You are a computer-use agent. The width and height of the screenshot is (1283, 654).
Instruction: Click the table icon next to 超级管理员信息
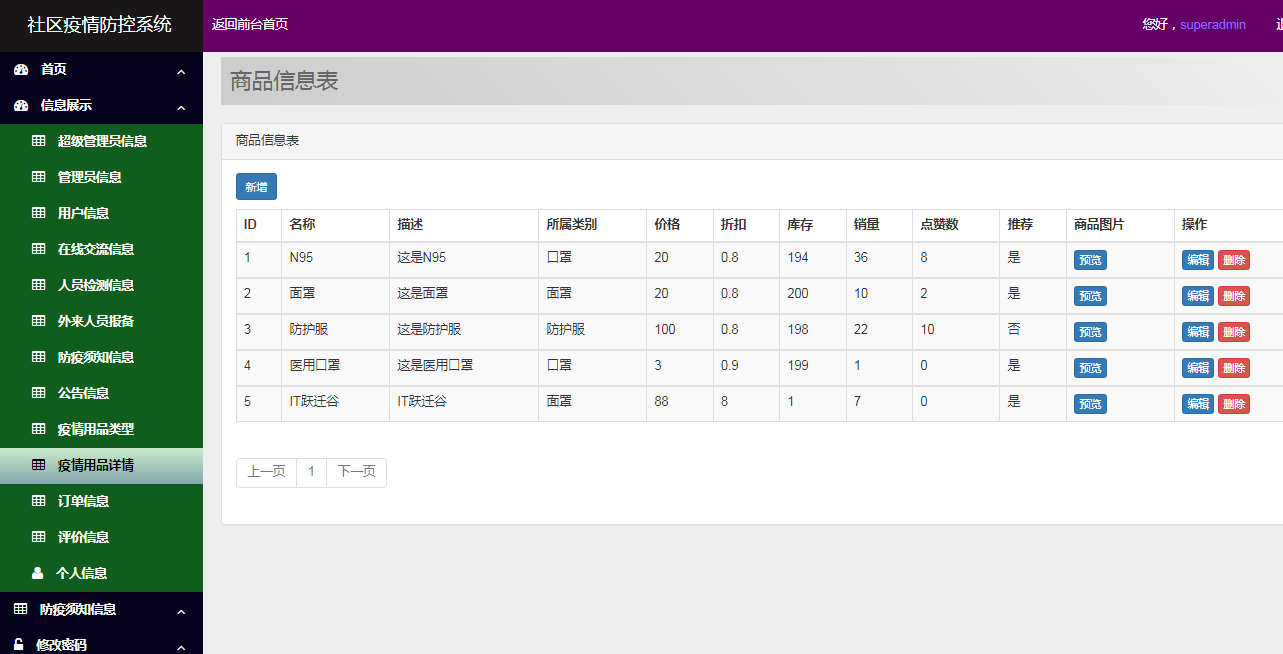[x=39, y=141]
